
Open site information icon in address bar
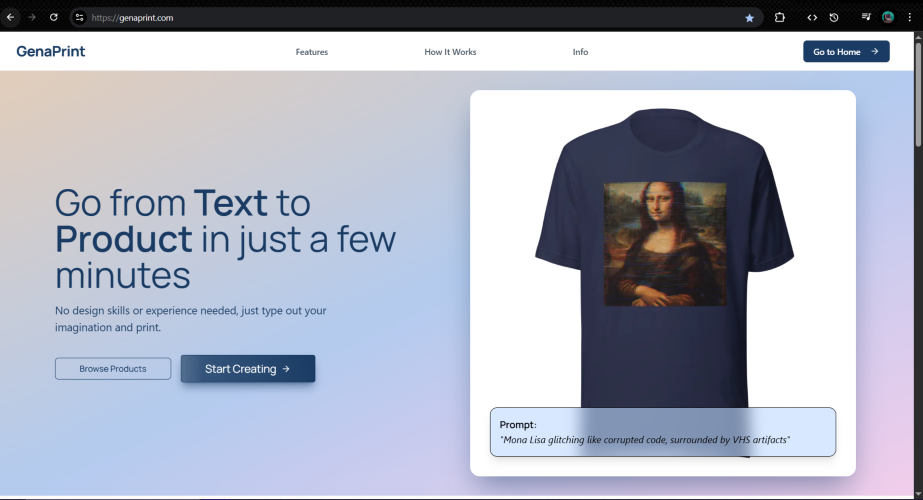(79, 18)
